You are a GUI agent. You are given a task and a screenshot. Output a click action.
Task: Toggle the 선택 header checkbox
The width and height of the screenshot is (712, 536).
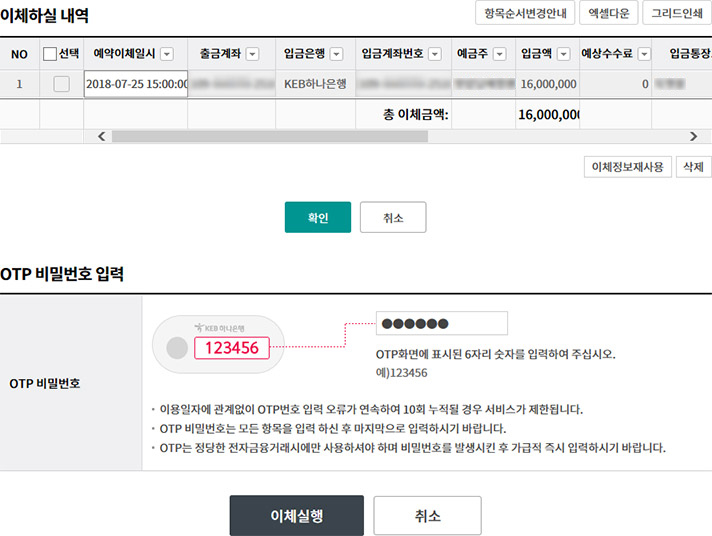click(x=50, y=54)
